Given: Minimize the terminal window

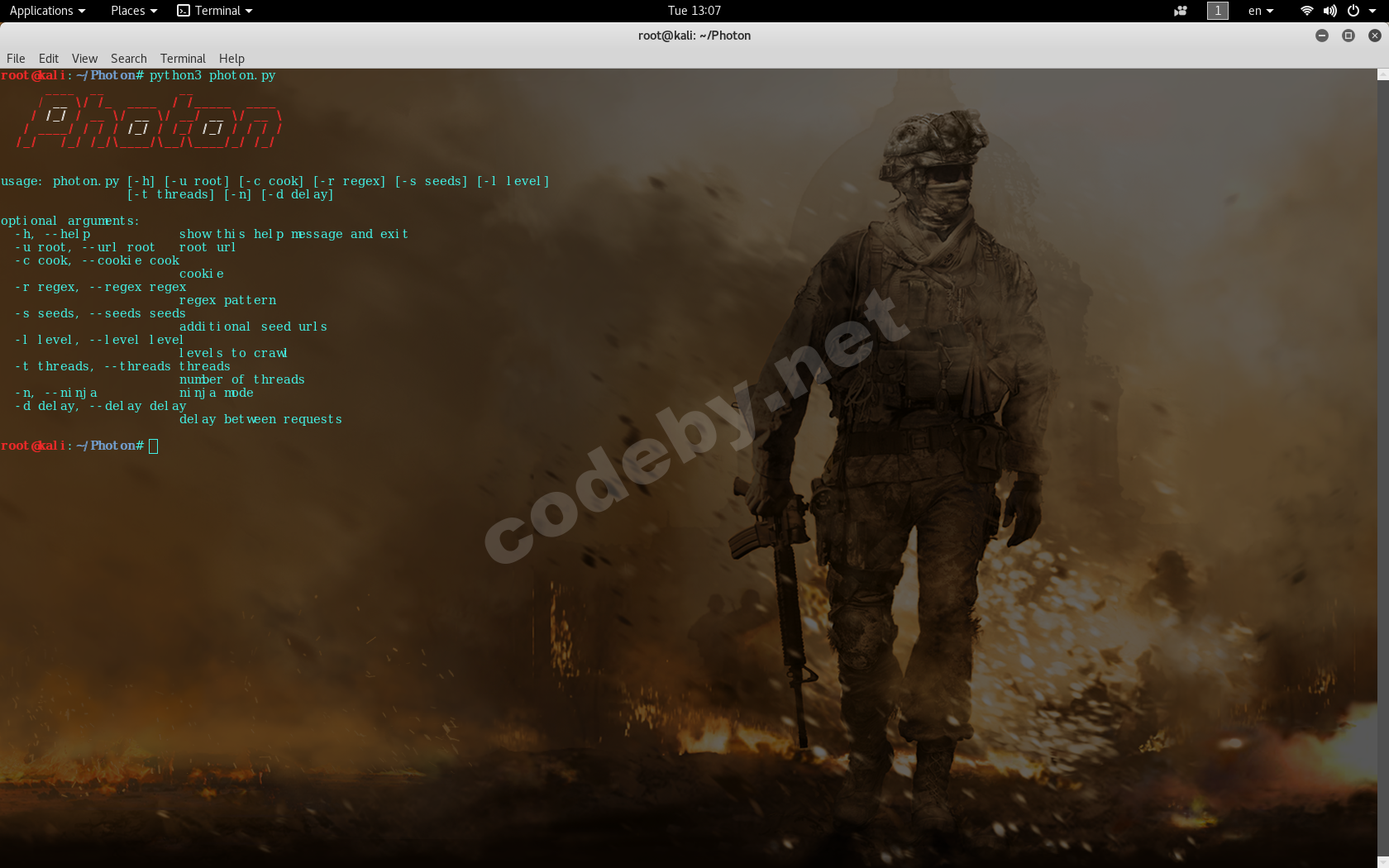Looking at the screenshot, I should [1322, 36].
